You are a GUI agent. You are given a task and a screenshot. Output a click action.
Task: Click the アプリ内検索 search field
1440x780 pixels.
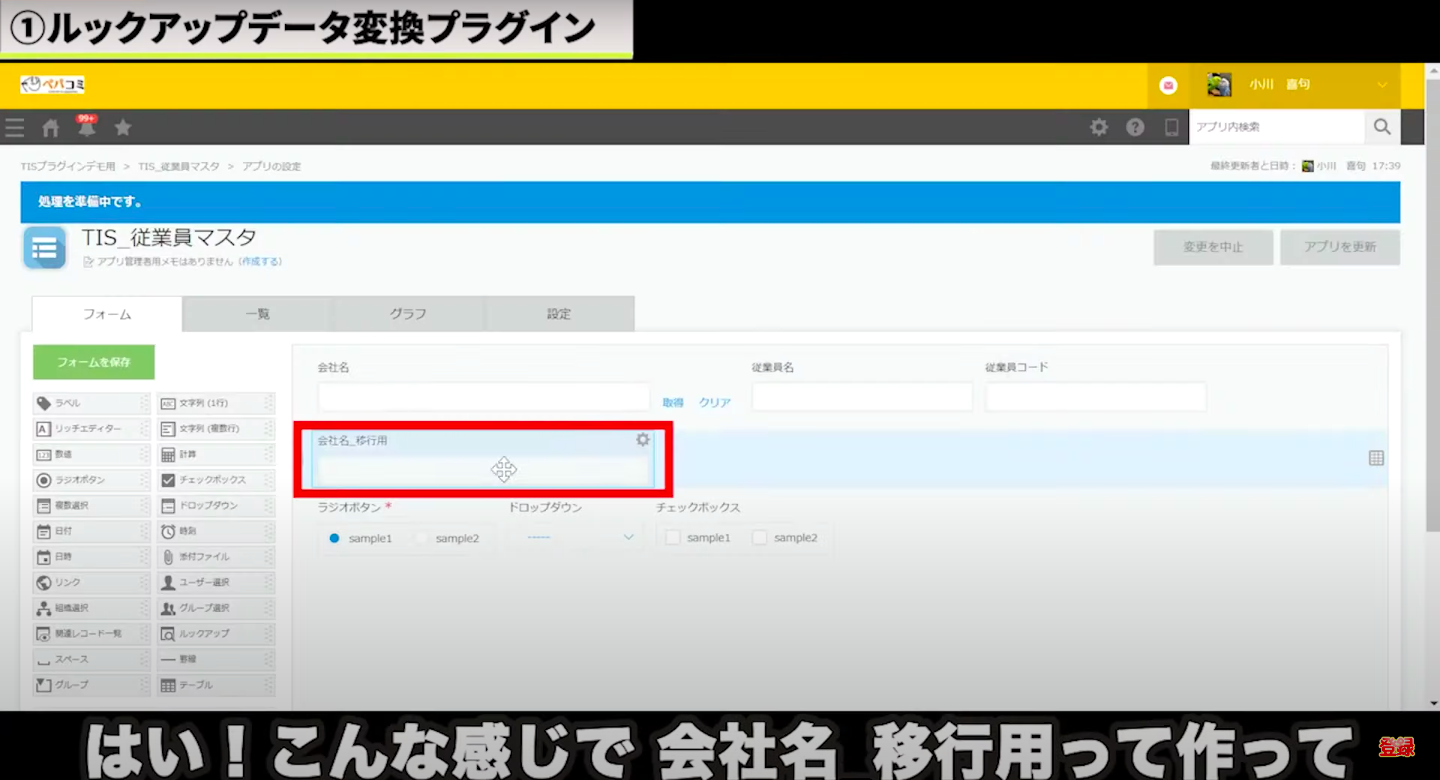pyautogui.click(x=1276, y=127)
